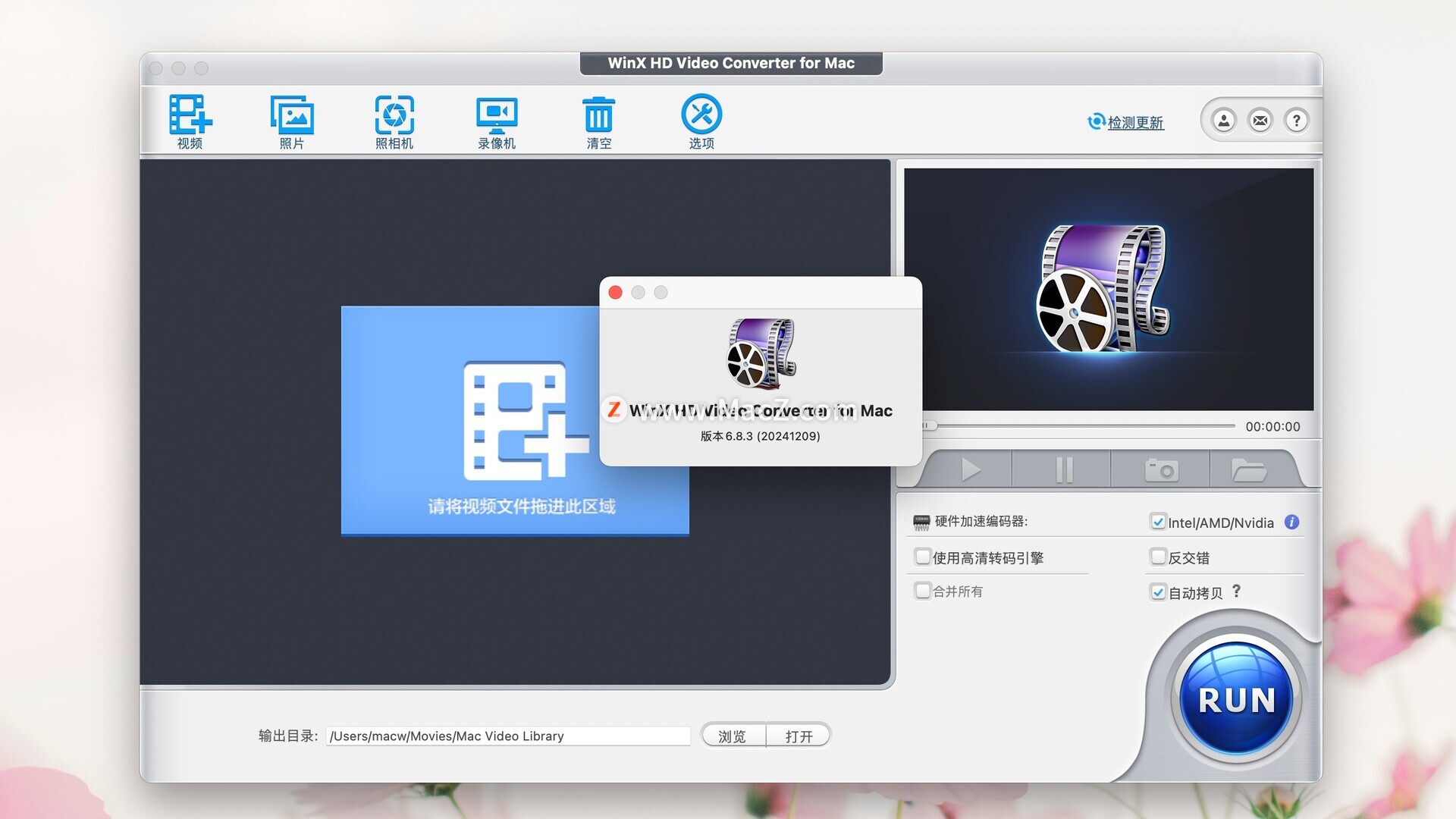Click the mail envelope icon
Image resolution: width=1456 pixels, height=819 pixels.
1260,120
